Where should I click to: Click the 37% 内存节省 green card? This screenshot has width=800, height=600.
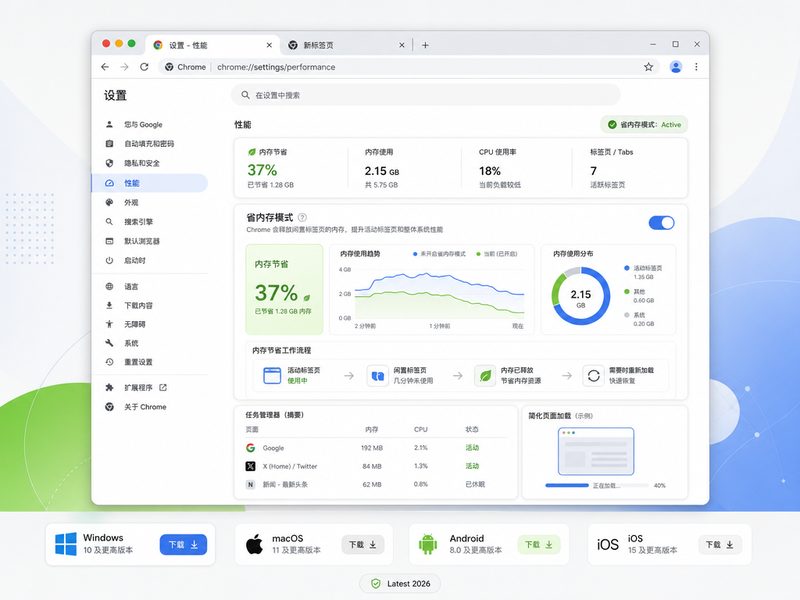pos(284,289)
